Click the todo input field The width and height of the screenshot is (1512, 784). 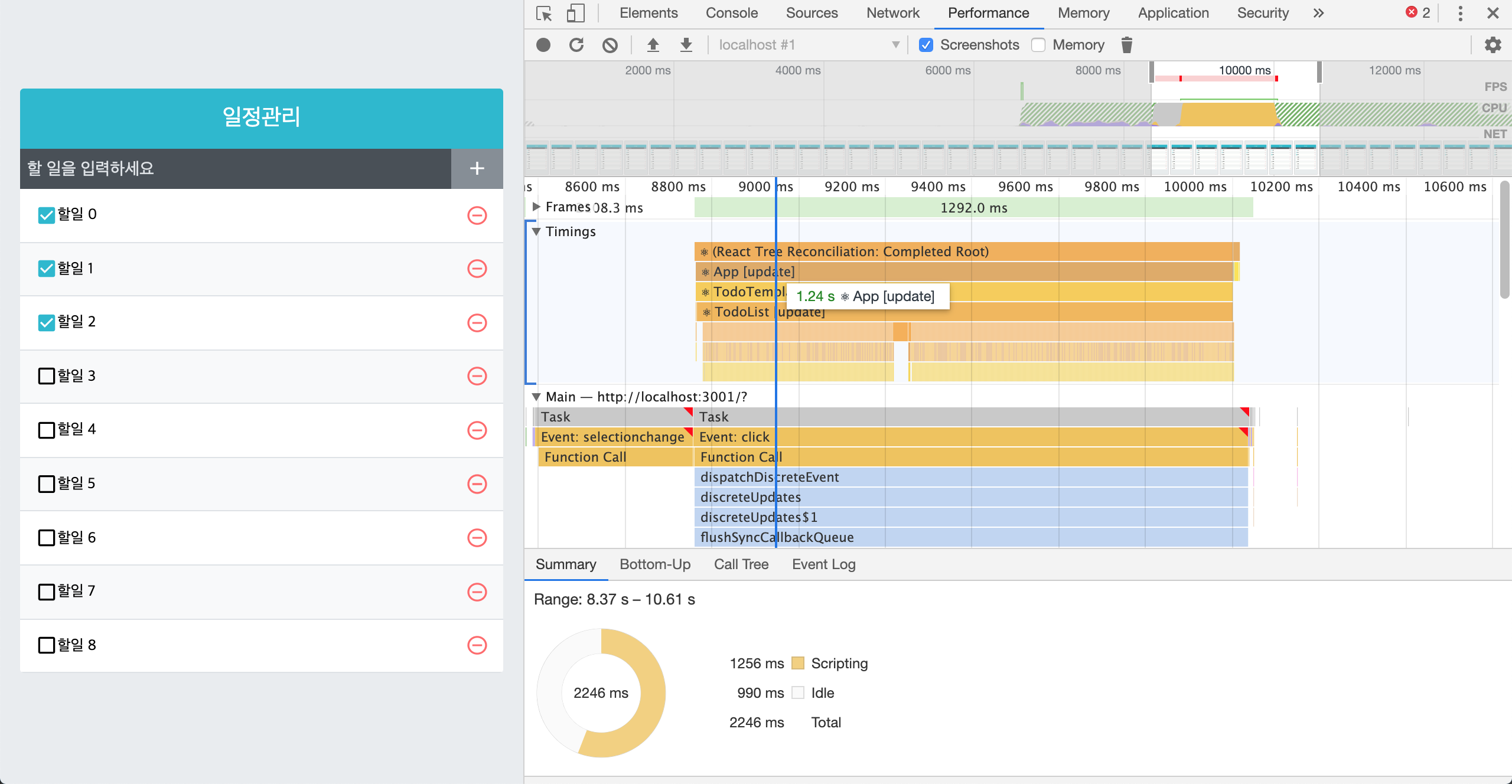click(235, 168)
